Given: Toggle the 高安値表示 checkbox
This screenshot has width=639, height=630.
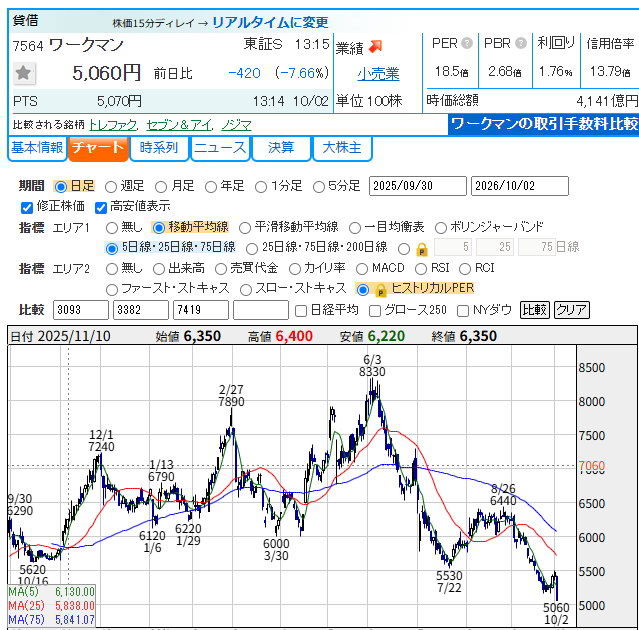Looking at the screenshot, I should [101, 208].
